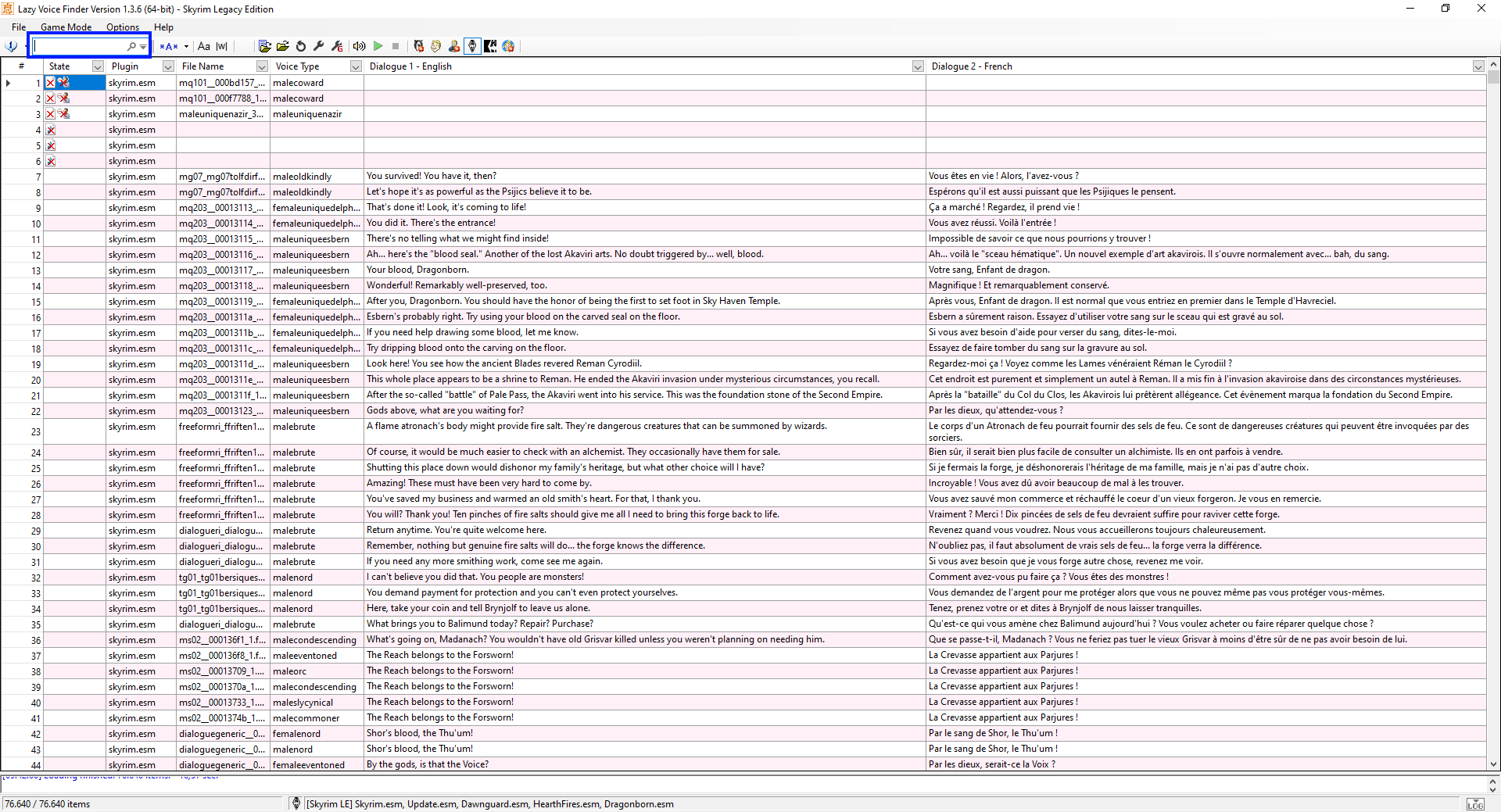Open the search box history dropdown
The width and height of the screenshot is (1501, 812).
click(x=143, y=46)
